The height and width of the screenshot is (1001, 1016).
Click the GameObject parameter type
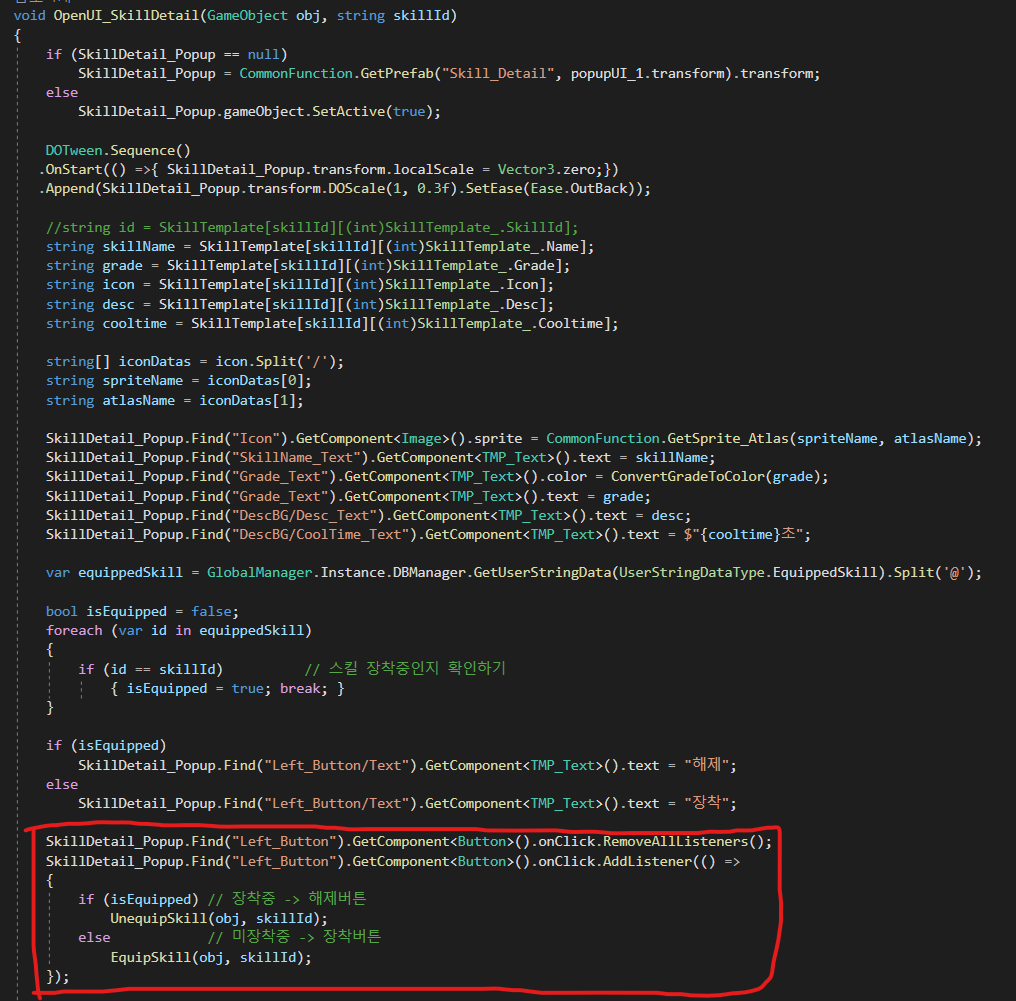coord(247,16)
